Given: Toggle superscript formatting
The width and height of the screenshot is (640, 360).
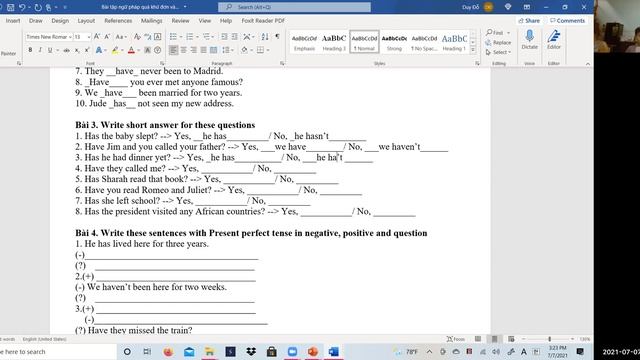Looking at the screenshot, I should coord(87,50).
